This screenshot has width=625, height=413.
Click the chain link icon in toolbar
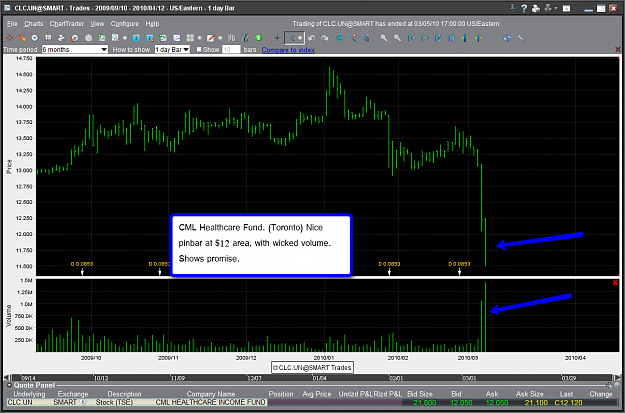click(521, 38)
